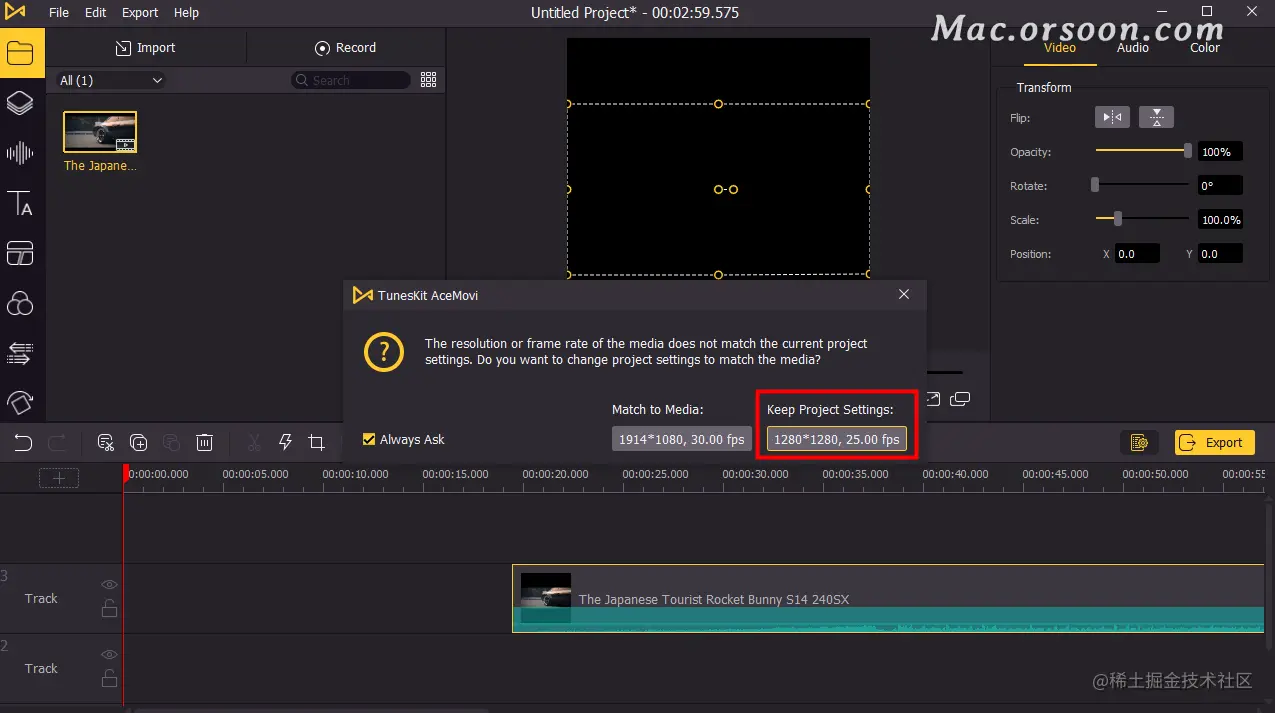Click the Import media button

pyautogui.click(x=146, y=47)
